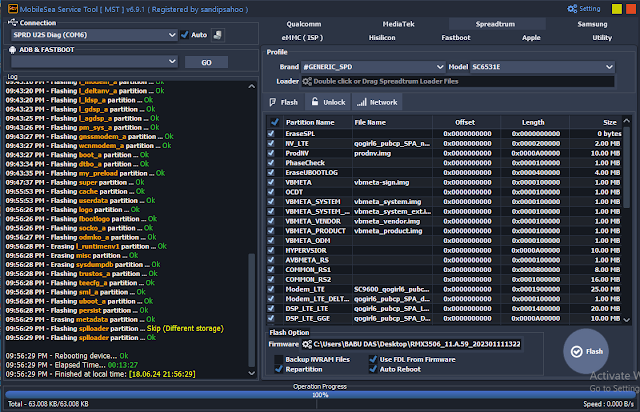
Task: Click the red close square
Action: click(x=631, y=9)
